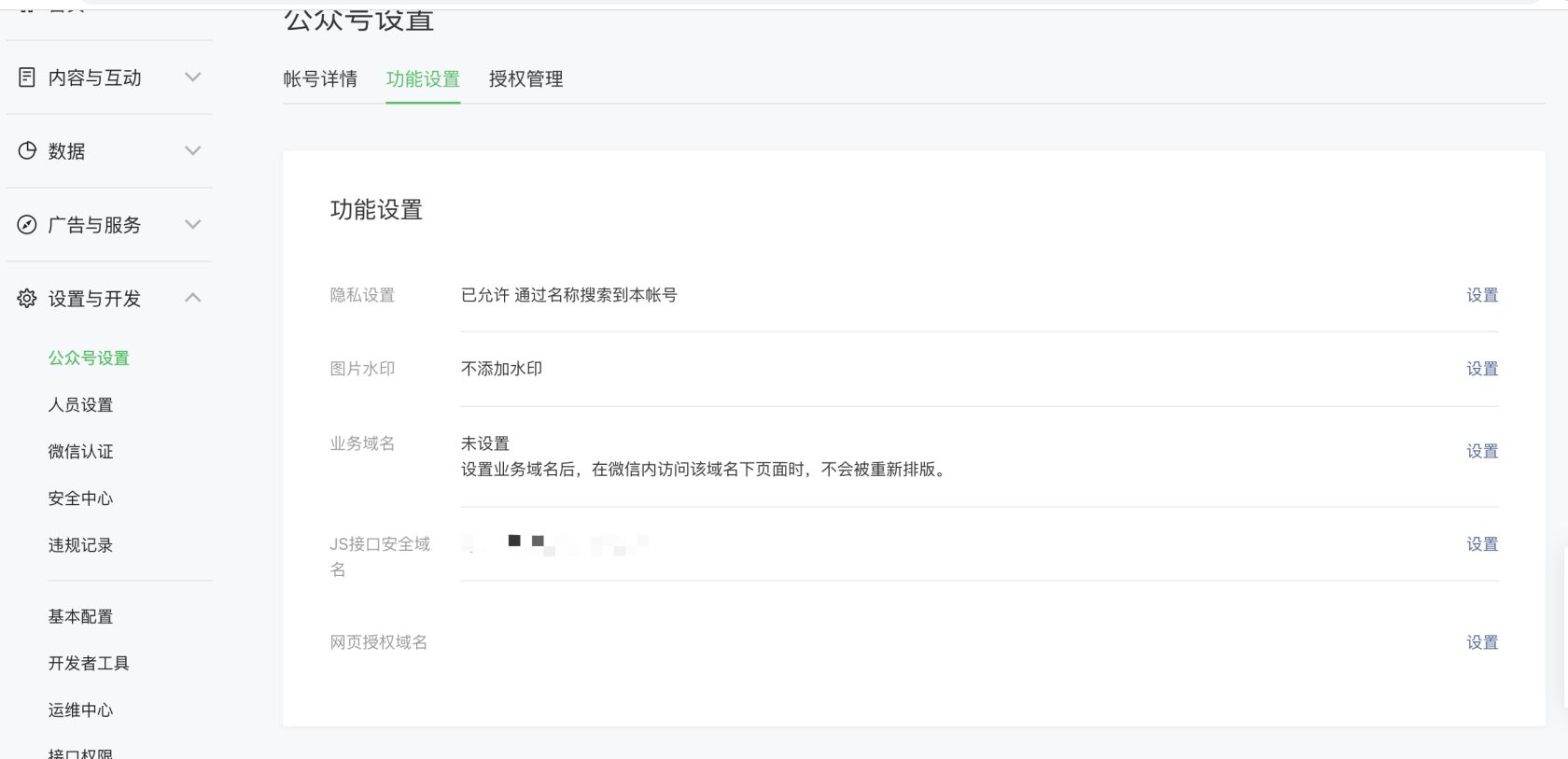Image resolution: width=1568 pixels, height=759 pixels.
Task: Open 公众号设置 in sidebar
Action: coord(89,358)
